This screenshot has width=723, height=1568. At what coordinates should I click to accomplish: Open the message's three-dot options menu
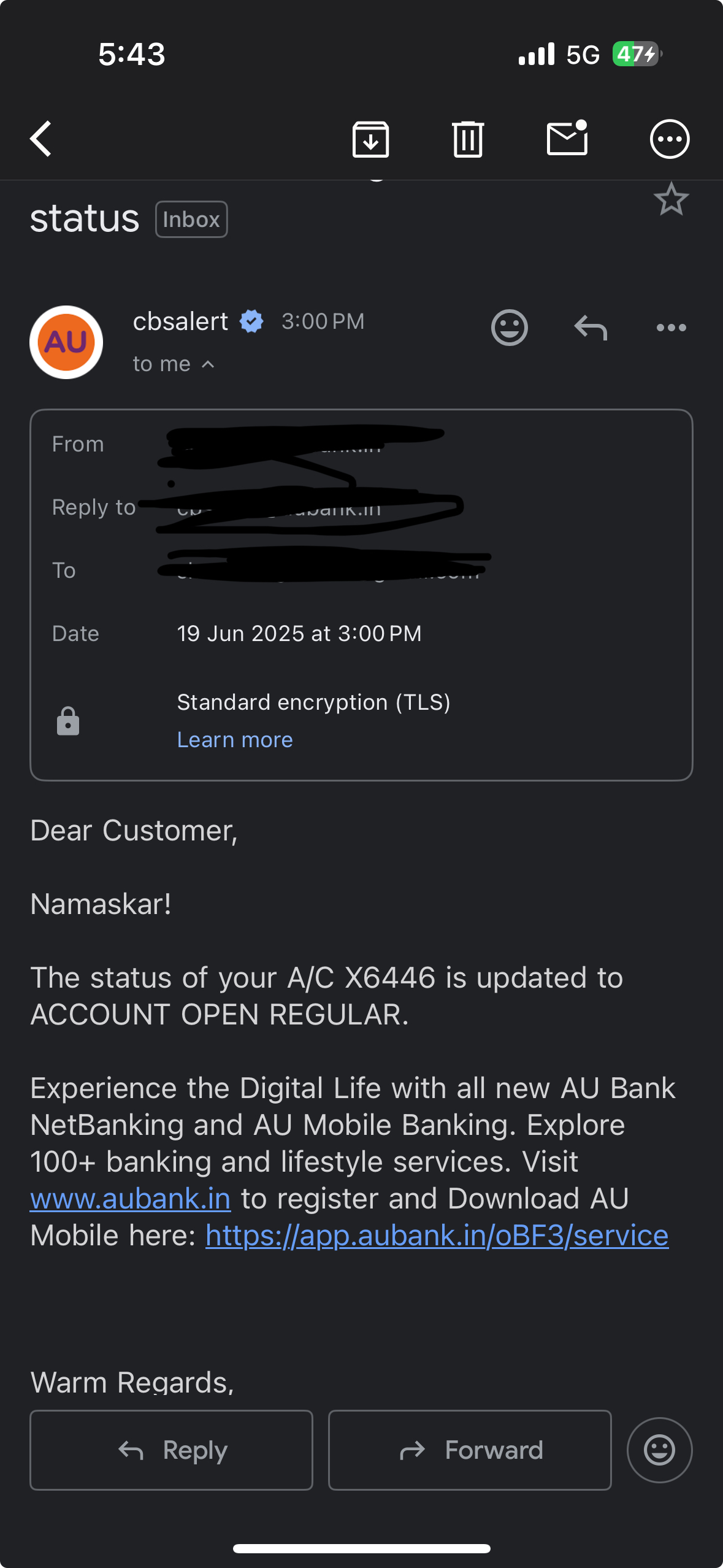pos(671,328)
